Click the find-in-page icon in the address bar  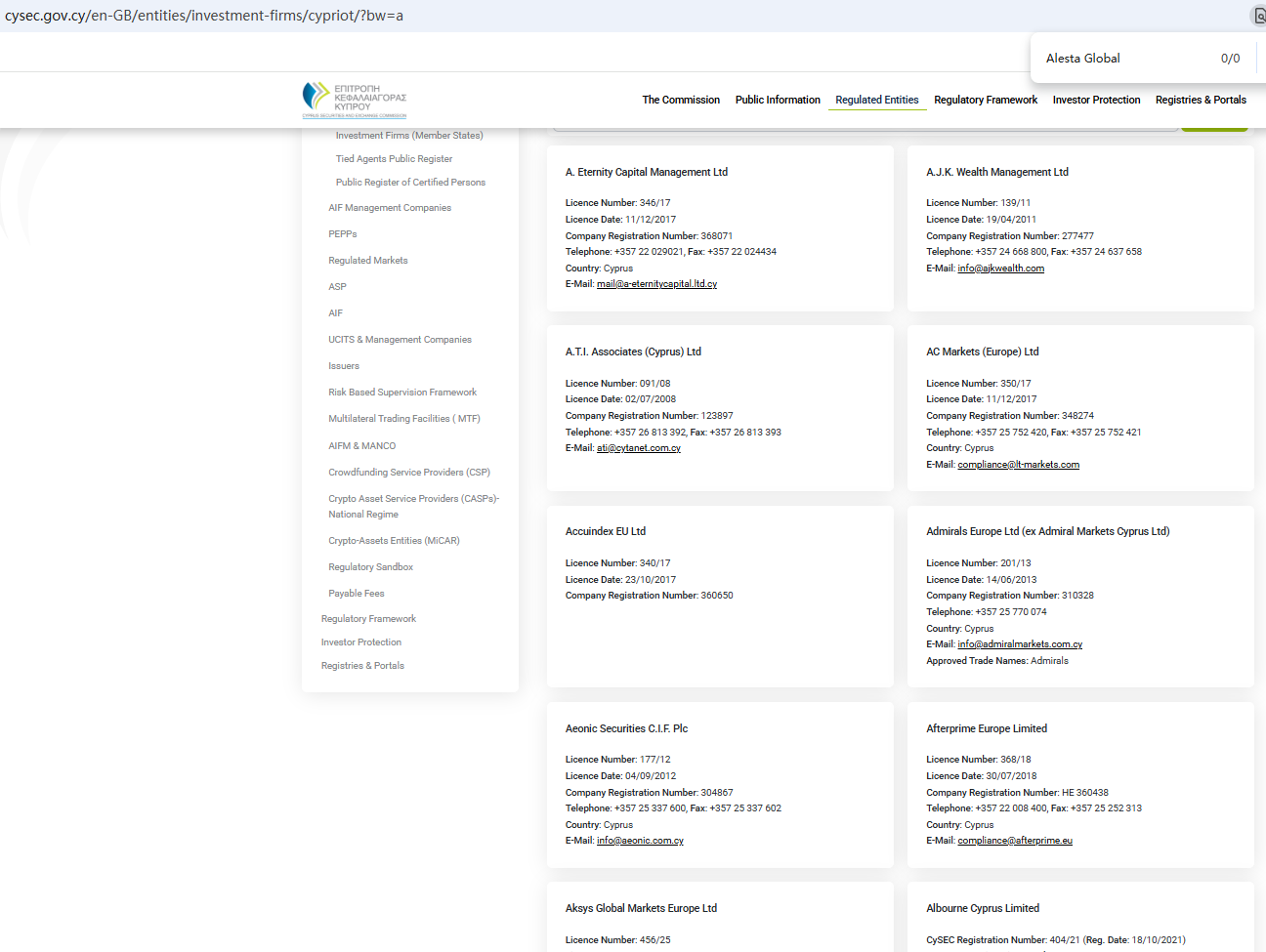pos(1259,16)
